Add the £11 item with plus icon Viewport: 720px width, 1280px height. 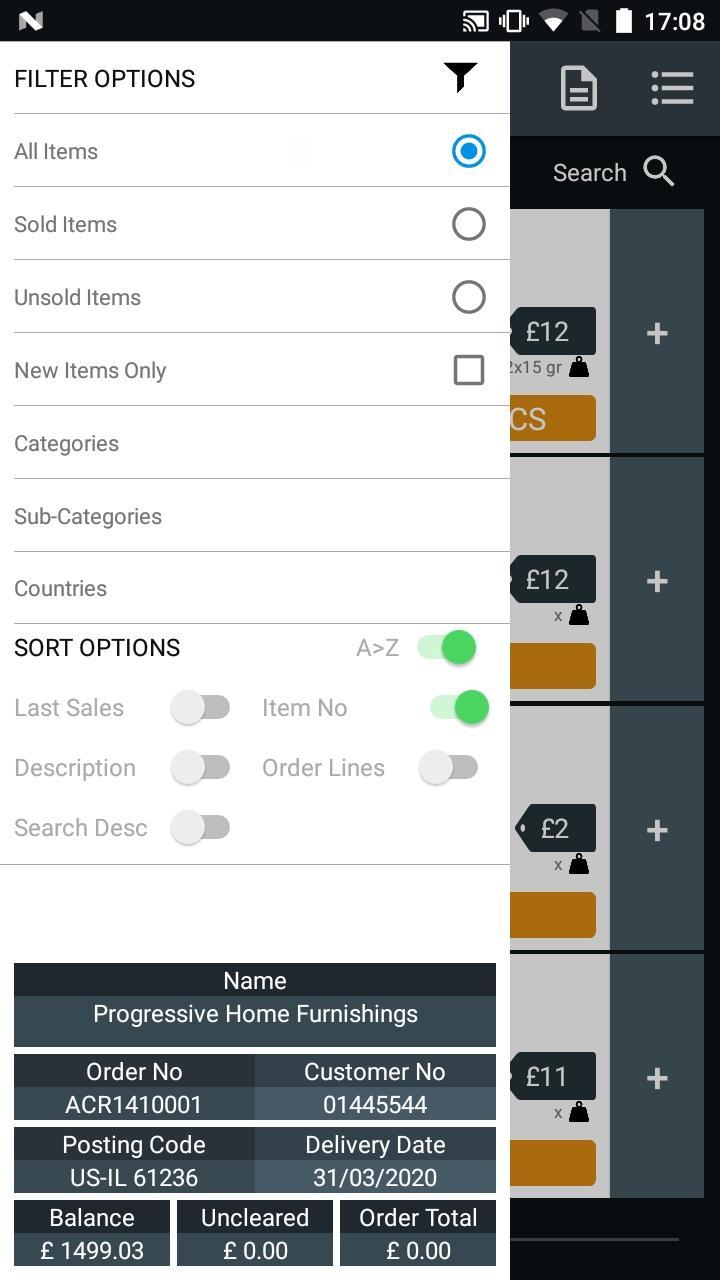click(x=657, y=1078)
